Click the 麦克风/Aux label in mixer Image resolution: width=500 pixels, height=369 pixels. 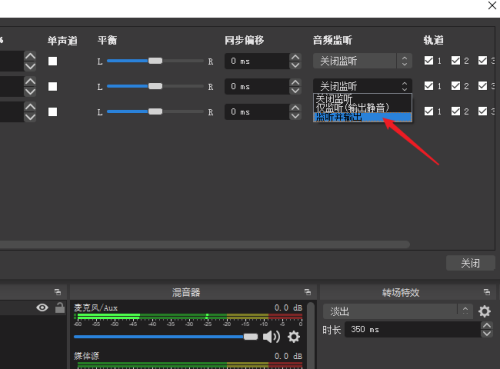(x=96, y=308)
